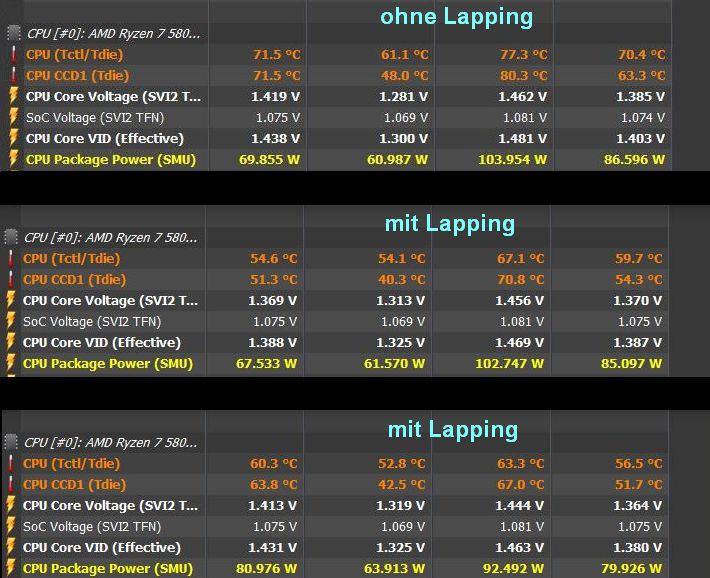The width and height of the screenshot is (710, 578).
Task: Click the lightning icon beside SoC Voltage in top panel
Action: tap(13, 117)
